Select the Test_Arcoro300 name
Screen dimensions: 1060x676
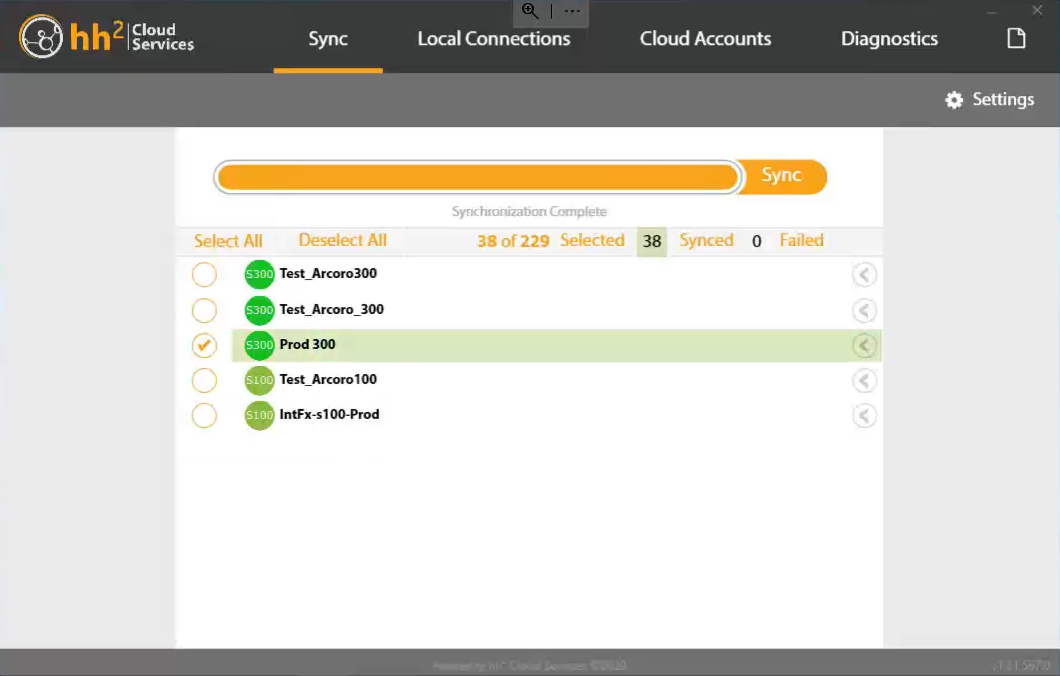pos(328,273)
